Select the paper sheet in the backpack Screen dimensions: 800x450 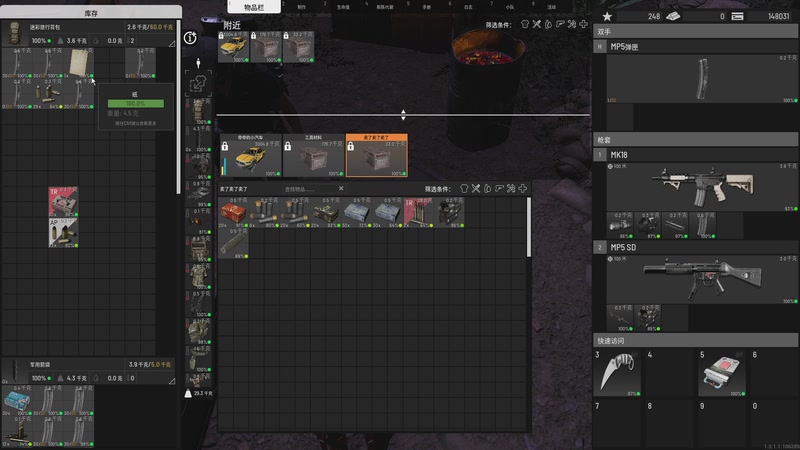79,63
